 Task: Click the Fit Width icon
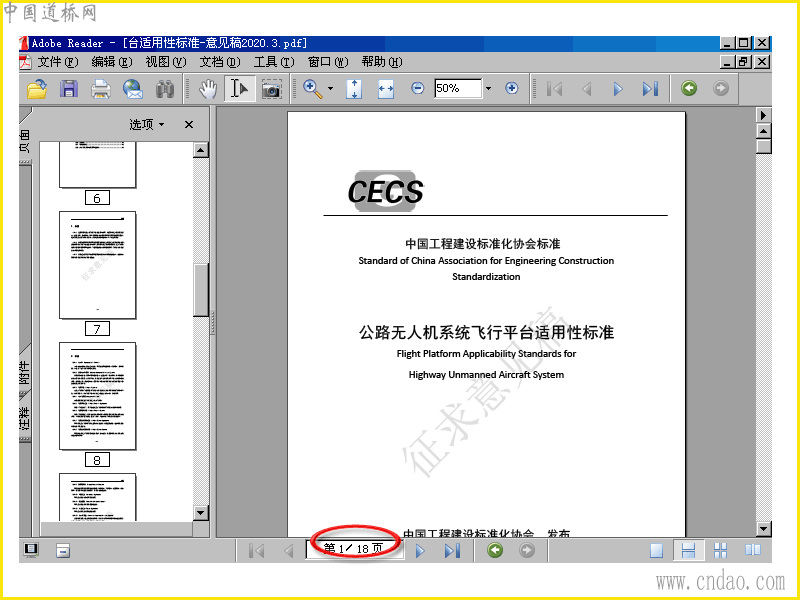pyautogui.click(x=386, y=89)
